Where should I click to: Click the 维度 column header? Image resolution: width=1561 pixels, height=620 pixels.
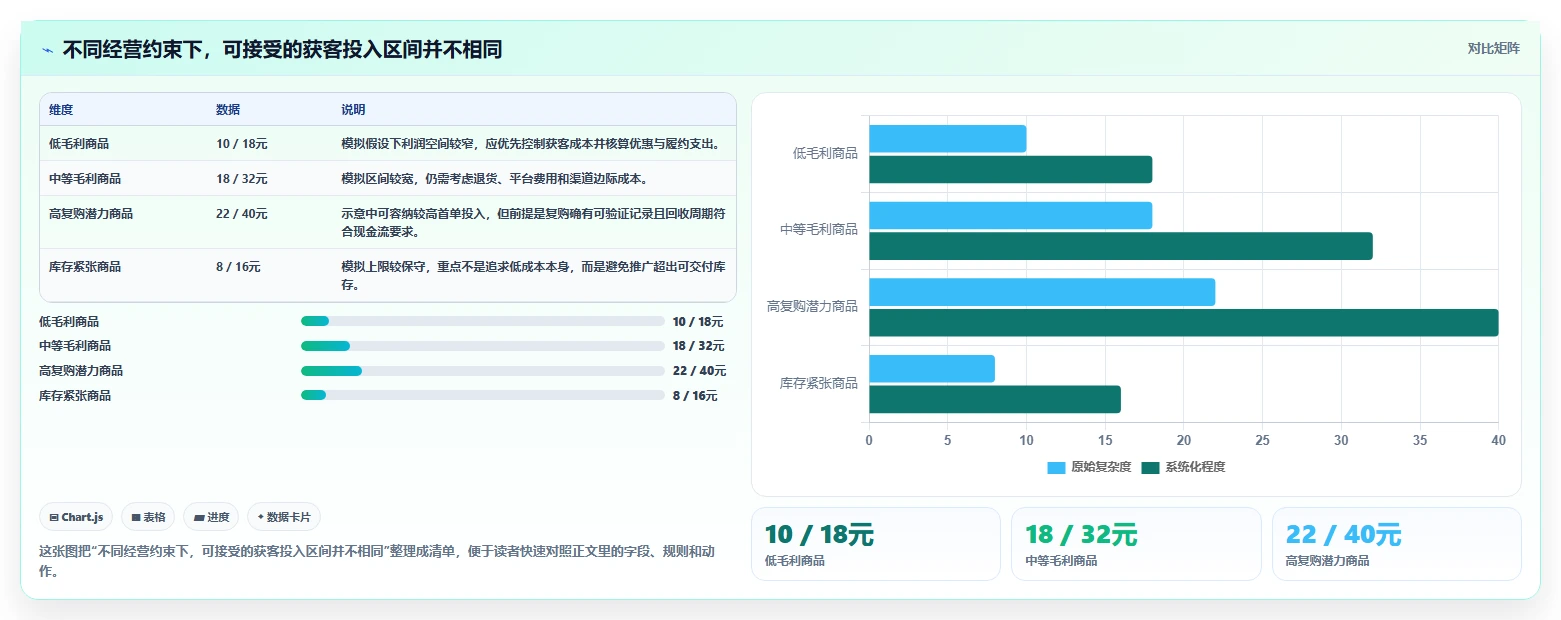pos(61,110)
